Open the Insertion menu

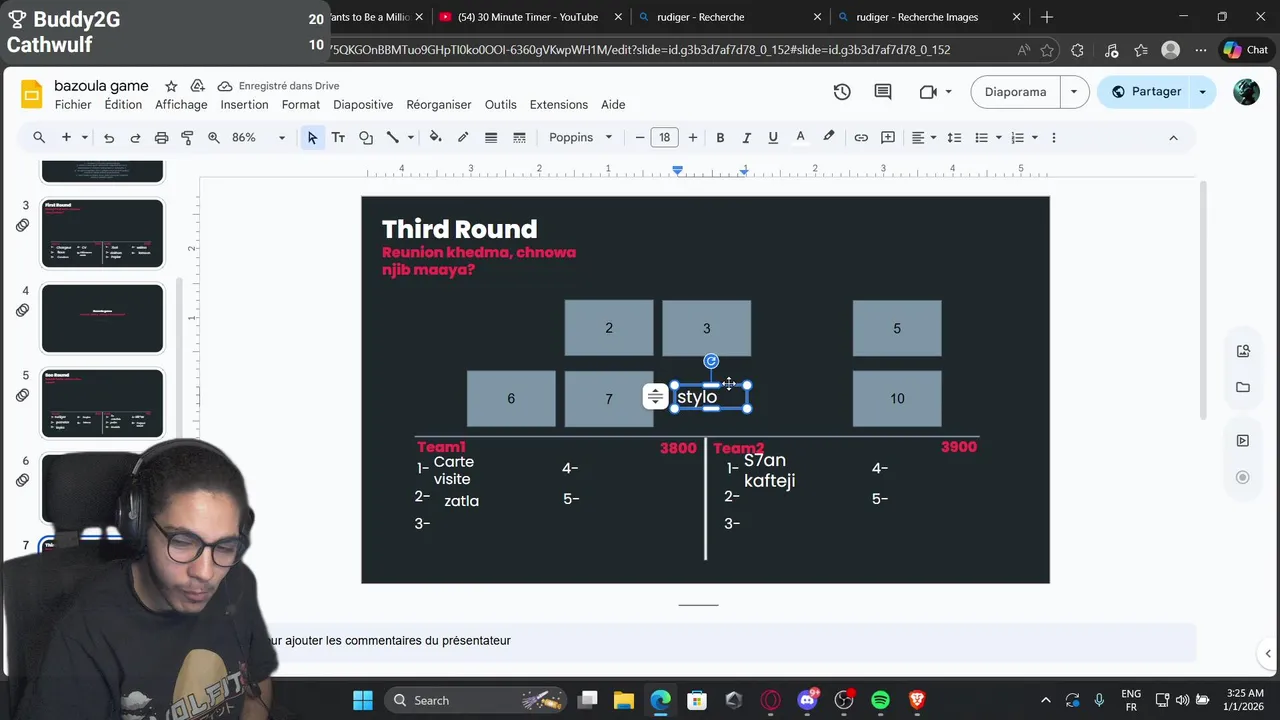245,105
